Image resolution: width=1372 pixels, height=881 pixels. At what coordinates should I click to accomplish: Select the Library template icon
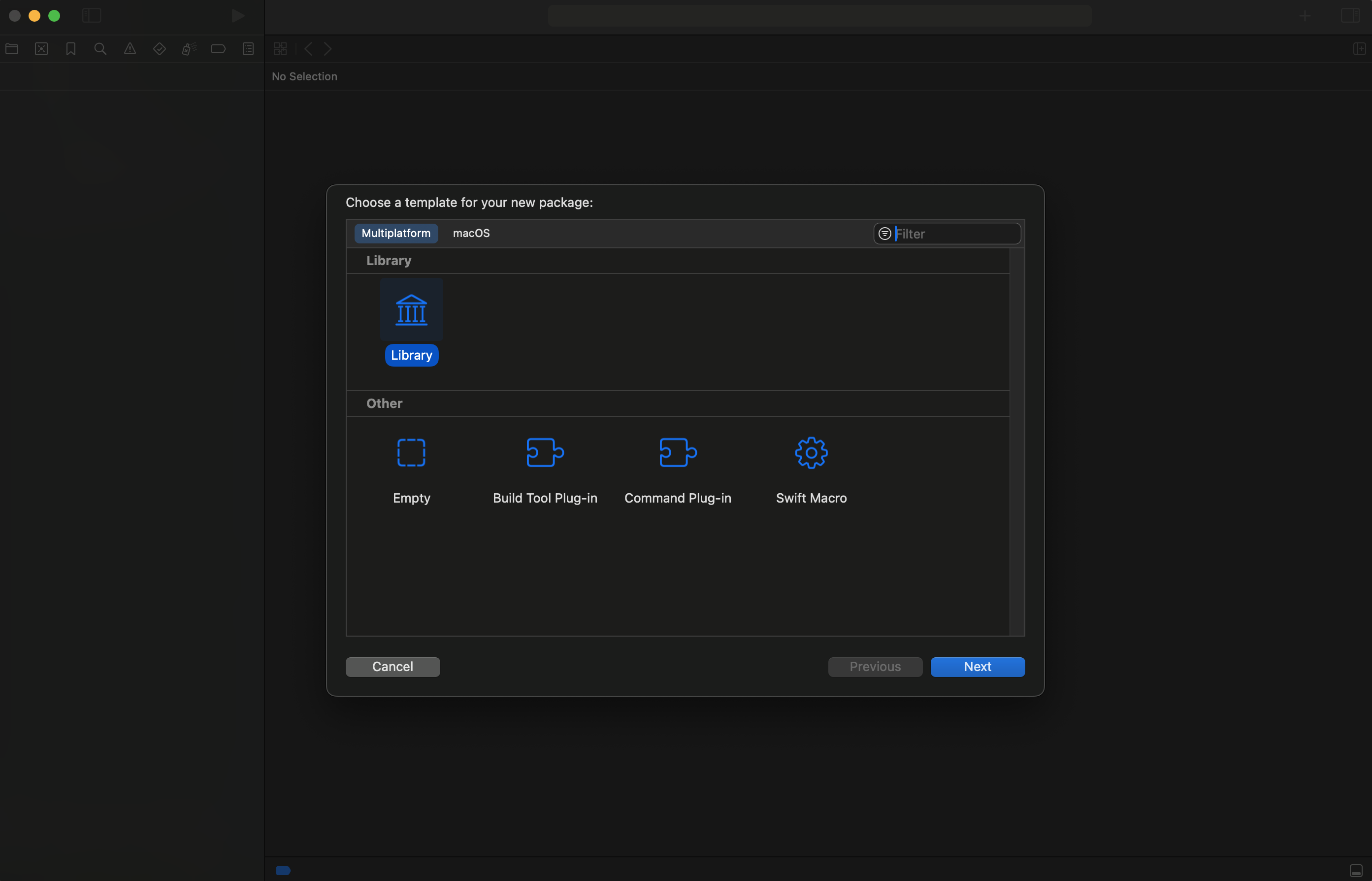point(411,310)
